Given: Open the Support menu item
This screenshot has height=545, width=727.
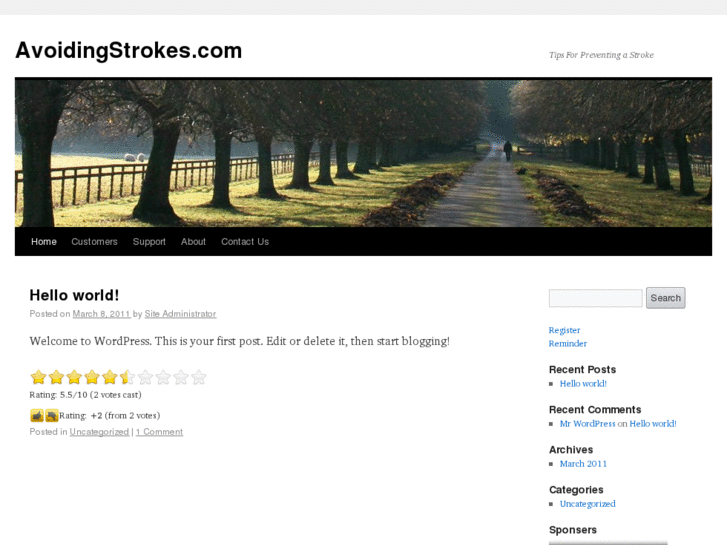Looking at the screenshot, I should click(149, 242).
